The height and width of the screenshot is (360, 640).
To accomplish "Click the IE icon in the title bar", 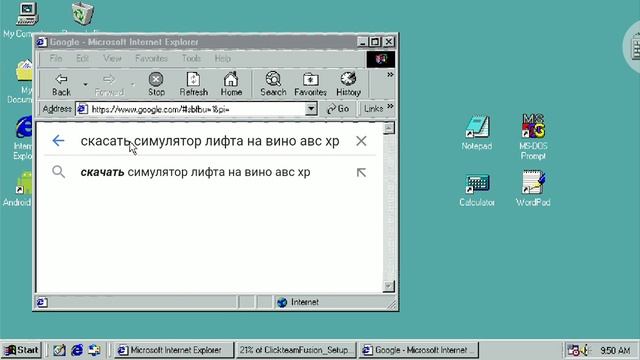I will pyautogui.click(x=42, y=42).
